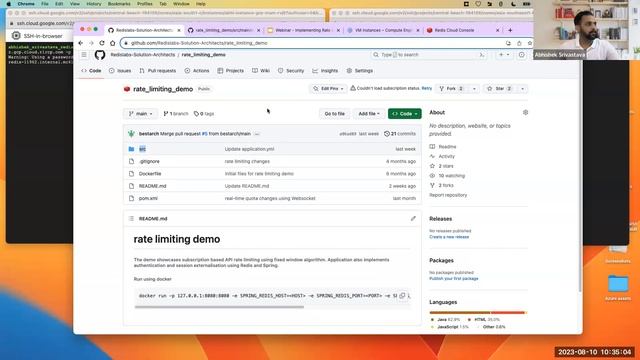
Task: Open Redislabs-Solution-Architects breadcrumb link
Action: [142, 55]
